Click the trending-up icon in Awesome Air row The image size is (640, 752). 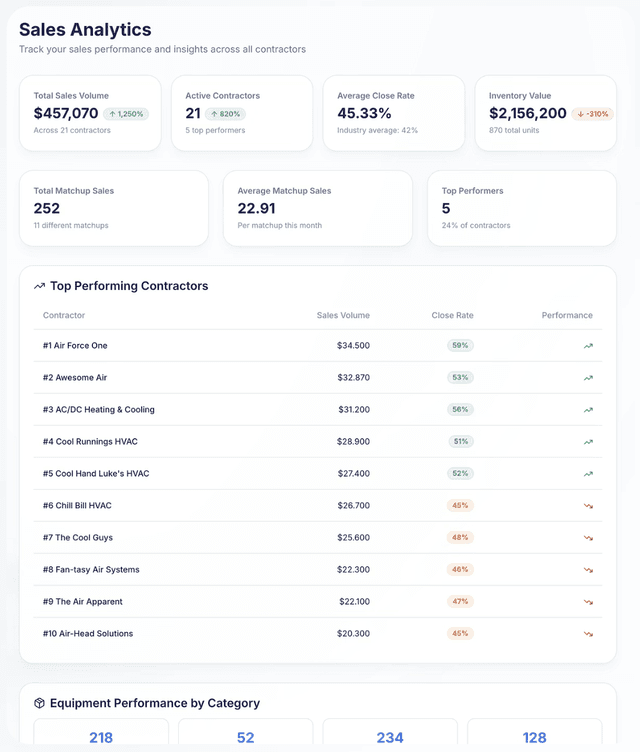point(588,378)
